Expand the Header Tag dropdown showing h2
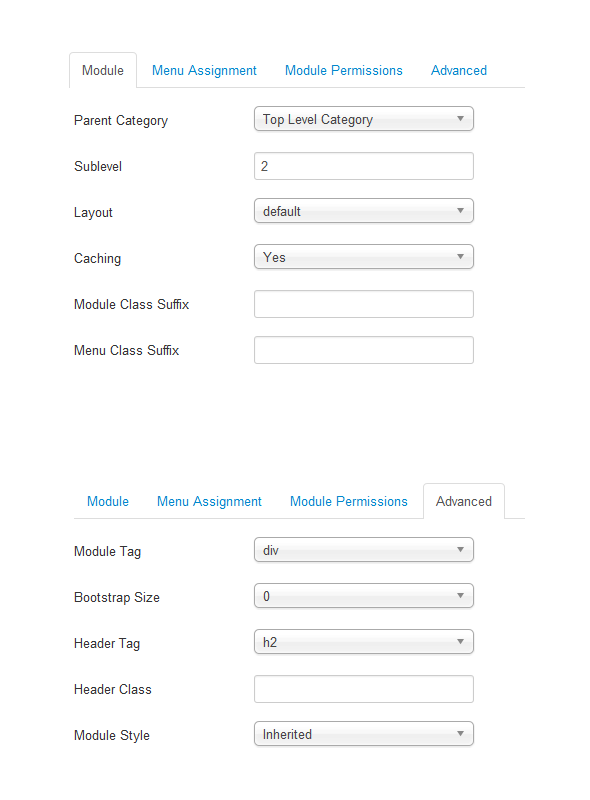Viewport: 590px width, 800px height. 363,642
